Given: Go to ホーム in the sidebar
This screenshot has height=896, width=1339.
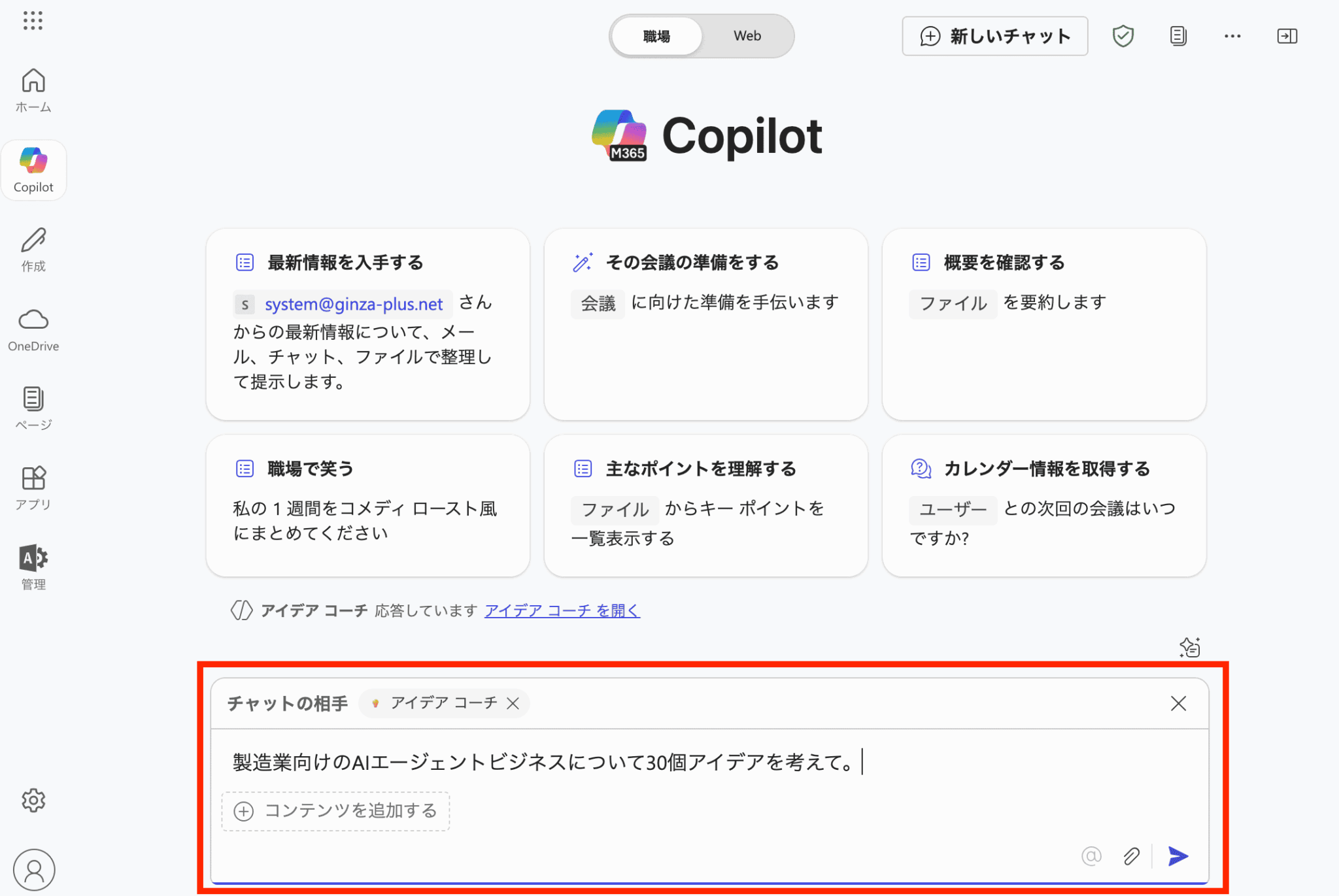Looking at the screenshot, I should pos(33,90).
